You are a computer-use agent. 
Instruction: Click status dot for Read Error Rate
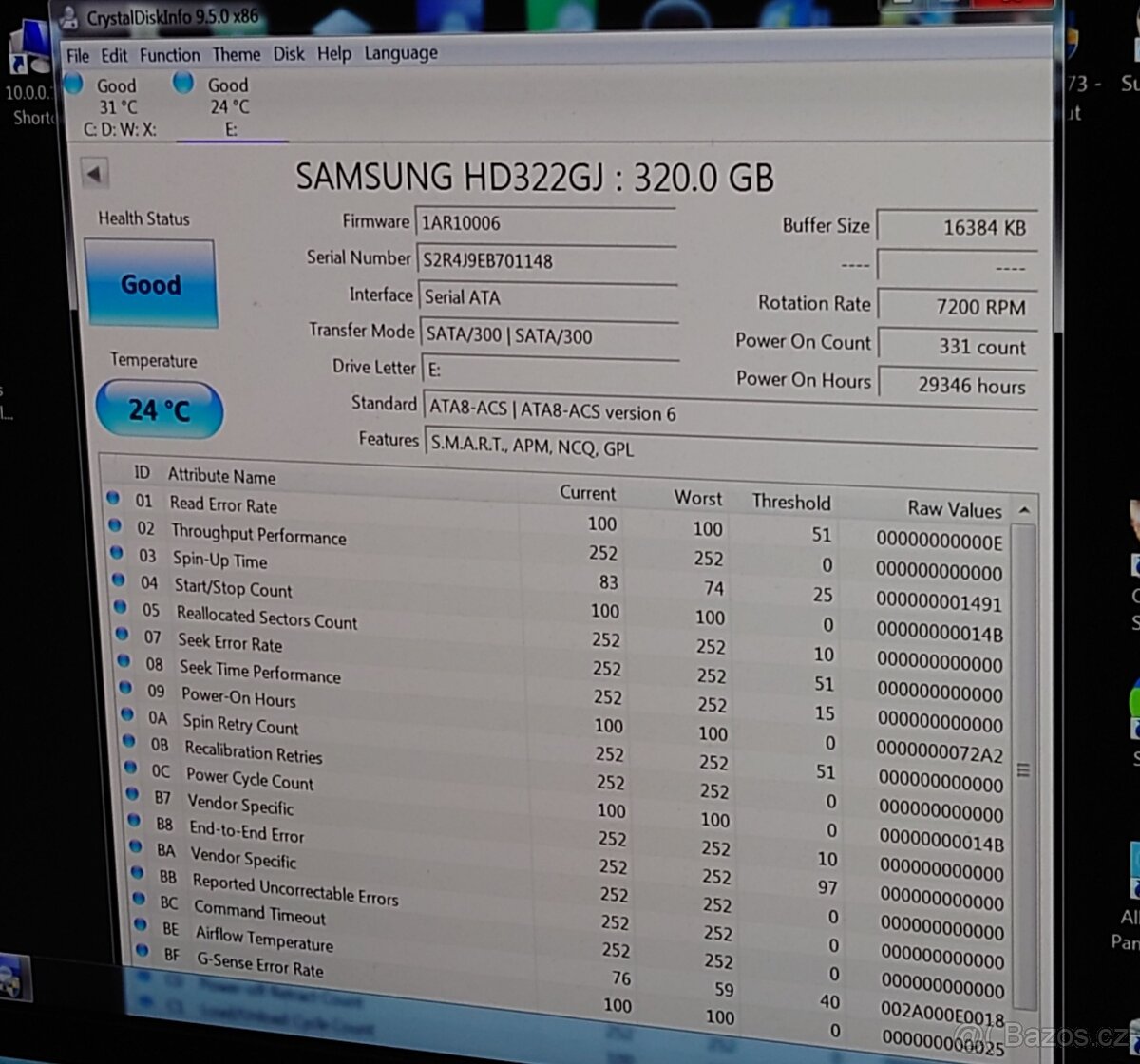click(x=113, y=498)
